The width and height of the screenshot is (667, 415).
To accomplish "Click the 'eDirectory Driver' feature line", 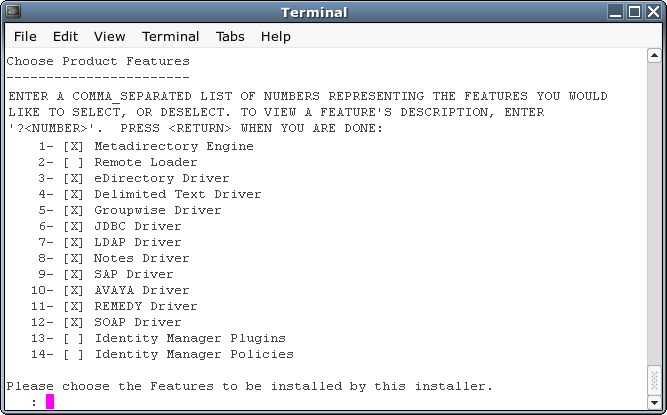I will (x=134, y=178).
